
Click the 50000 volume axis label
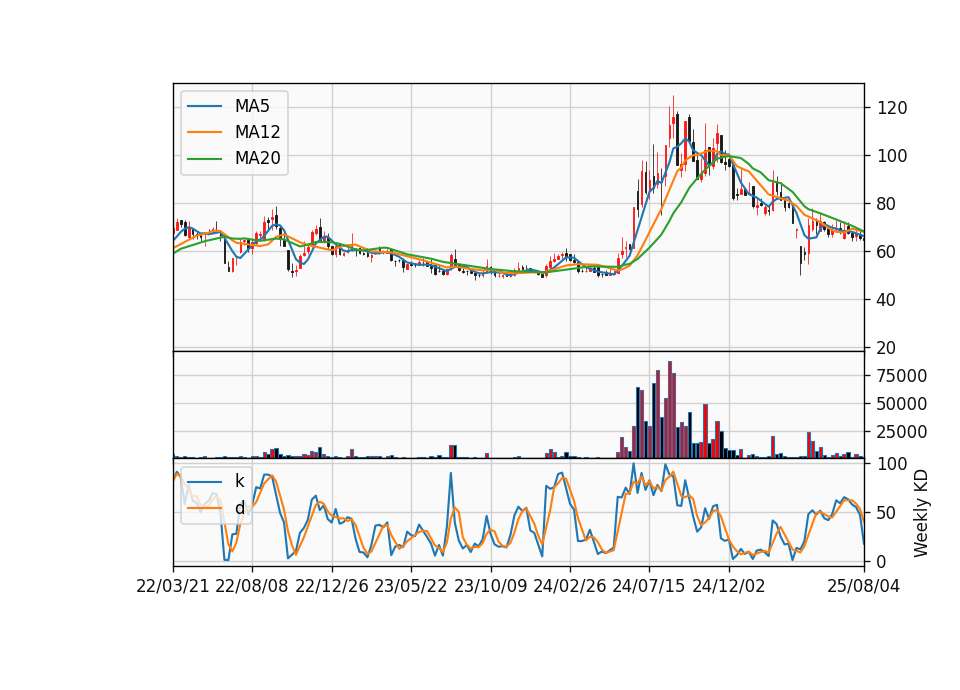click(x=902, y=404)
